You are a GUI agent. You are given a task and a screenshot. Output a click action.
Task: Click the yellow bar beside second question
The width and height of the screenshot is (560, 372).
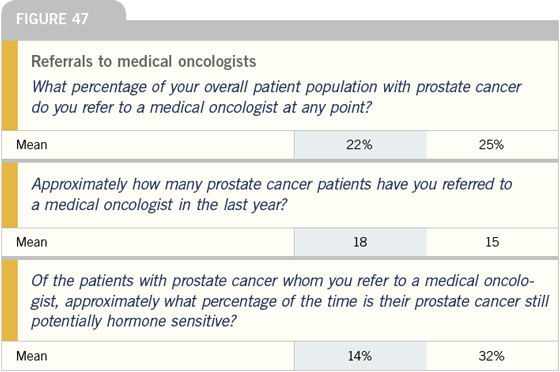click(10, 195)
